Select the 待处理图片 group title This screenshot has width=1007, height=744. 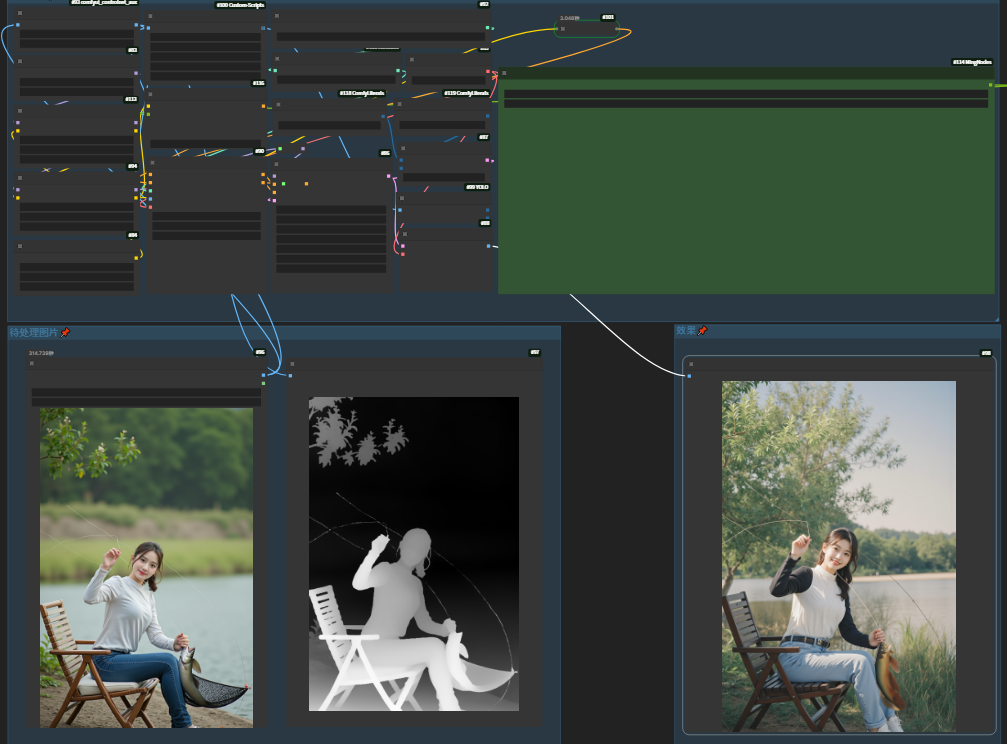(33, 332)
